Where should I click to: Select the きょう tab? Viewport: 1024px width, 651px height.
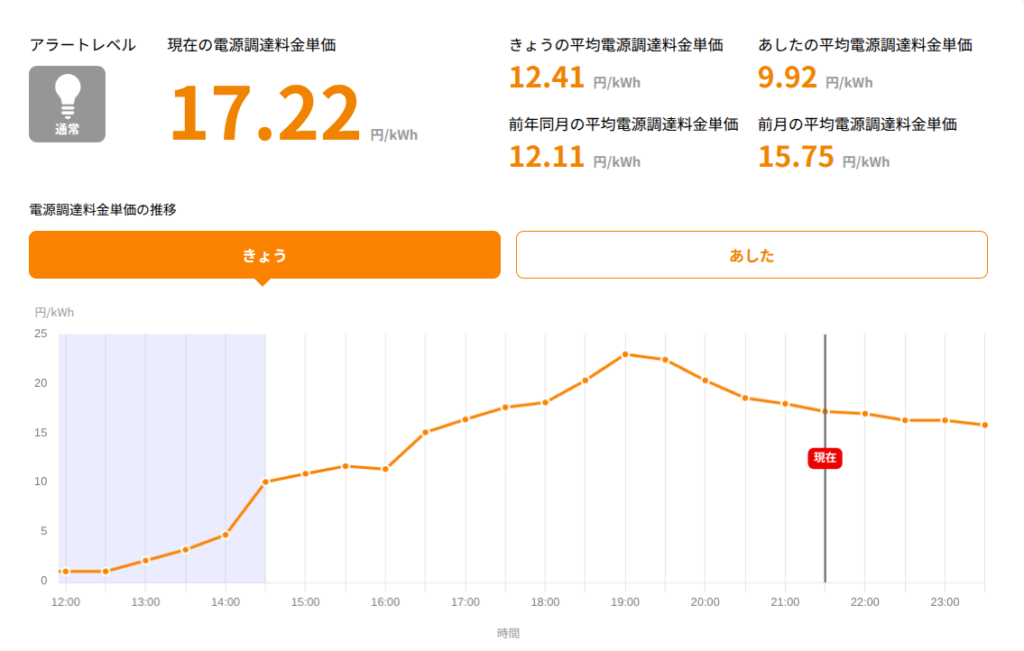pyautogui.click(x=264, y=255)
